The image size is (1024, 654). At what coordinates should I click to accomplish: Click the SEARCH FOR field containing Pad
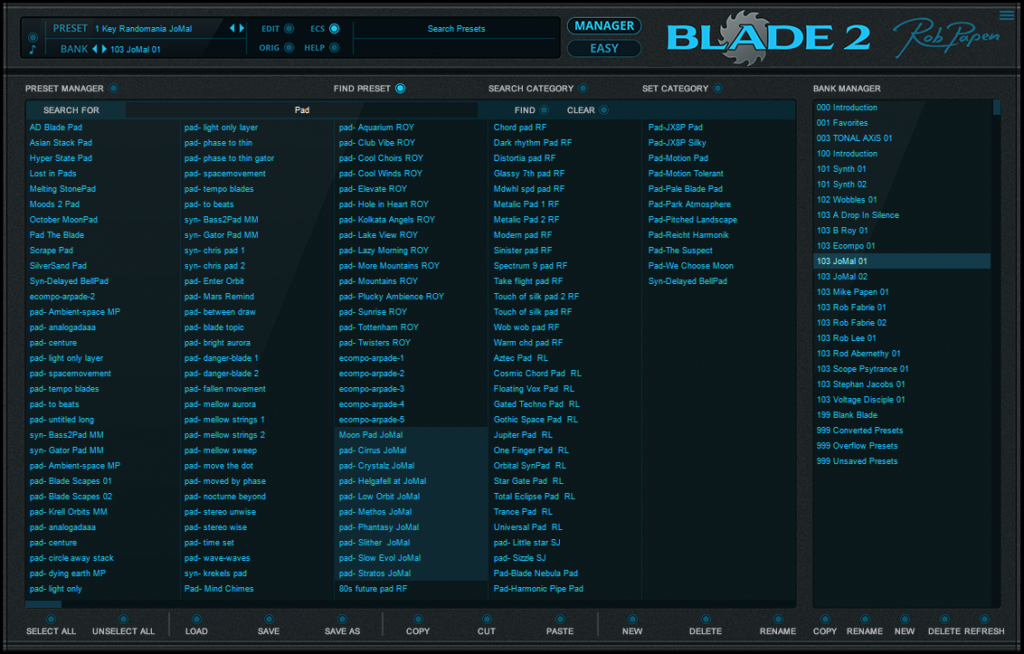(302, 110)
